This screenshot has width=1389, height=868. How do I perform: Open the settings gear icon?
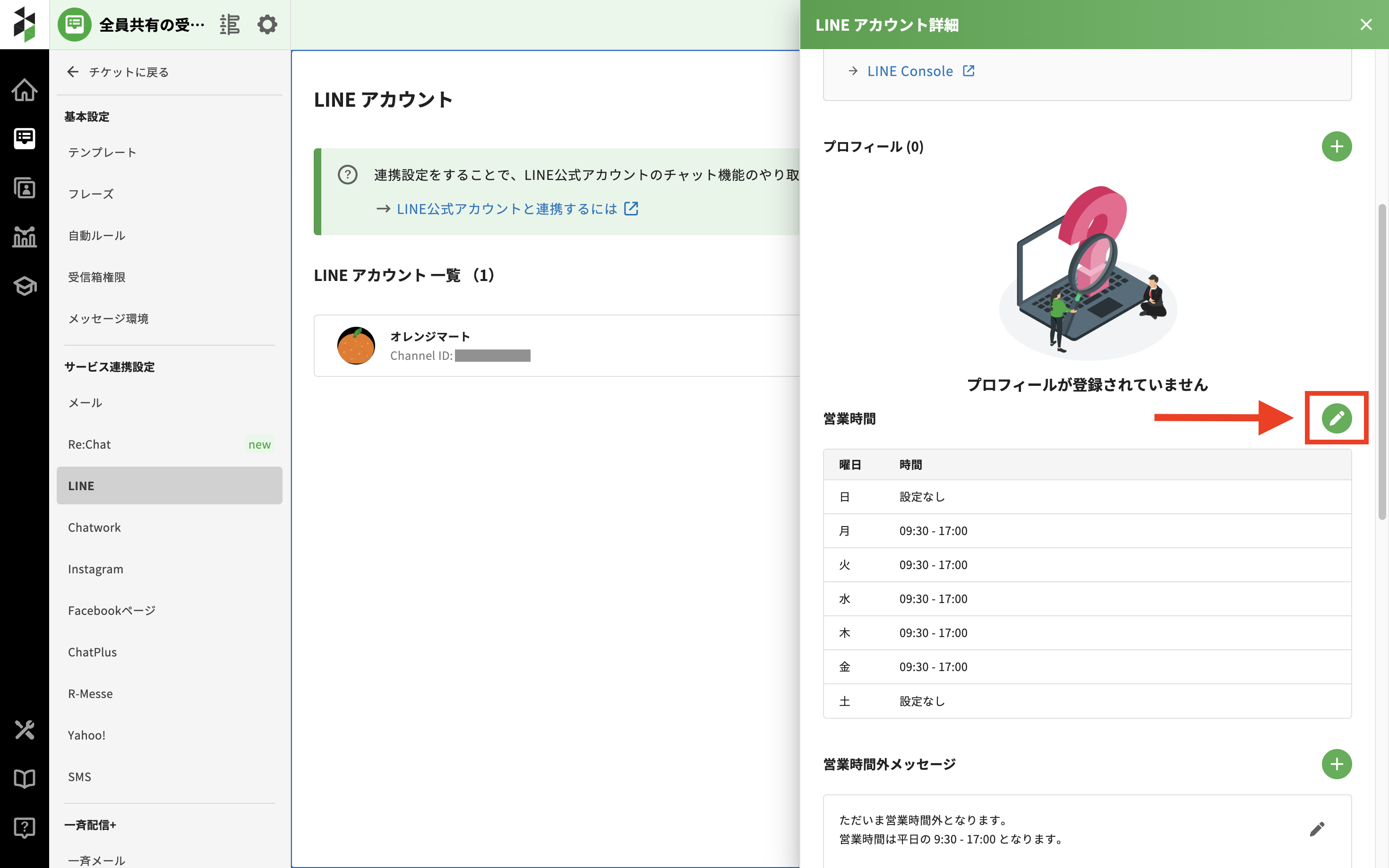tap(267, 25)
